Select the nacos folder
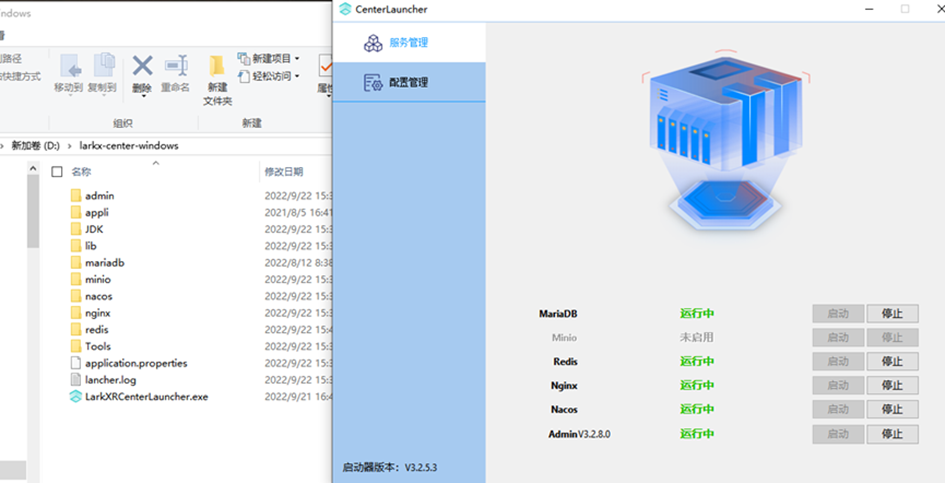Image resolution: width=945 pixels, height=483 pixels. pos(99,296)
